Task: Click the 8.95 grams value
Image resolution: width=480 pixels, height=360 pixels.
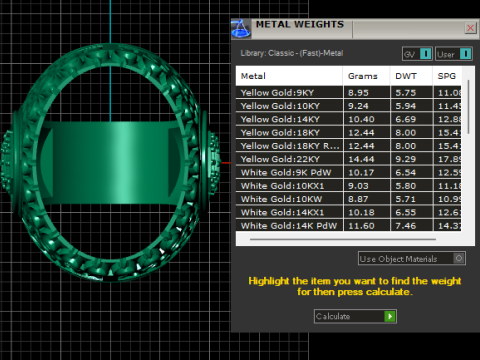Action: pyautogui.click(x=358, y=93)
